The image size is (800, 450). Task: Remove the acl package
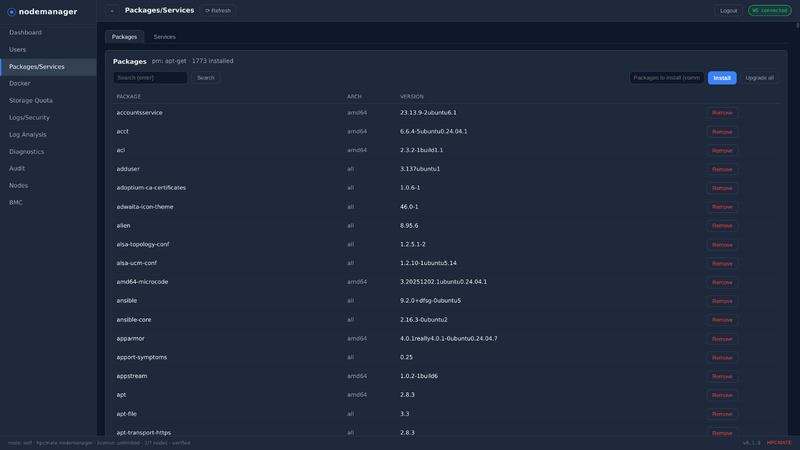tap(722, 151)
